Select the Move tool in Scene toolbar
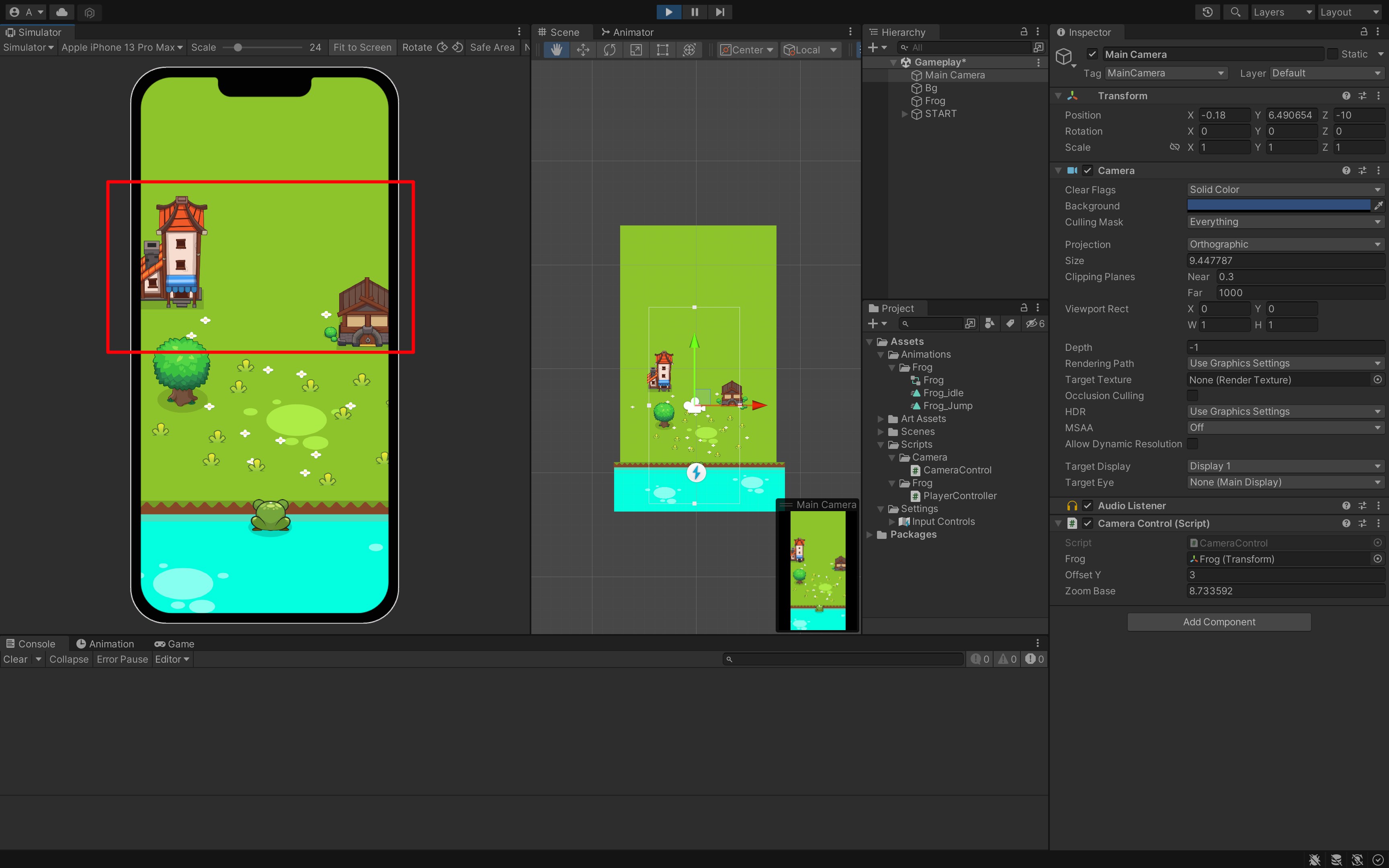 [x=583, y=50]
